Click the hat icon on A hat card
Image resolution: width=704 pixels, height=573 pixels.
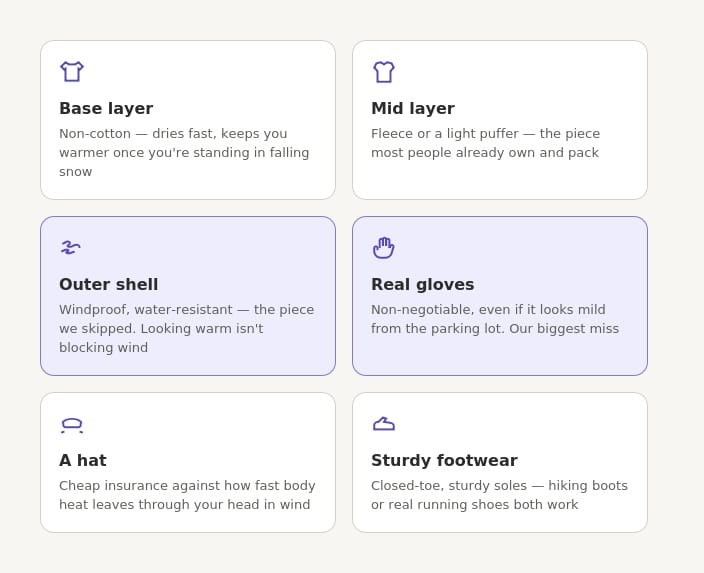(72, 425)
